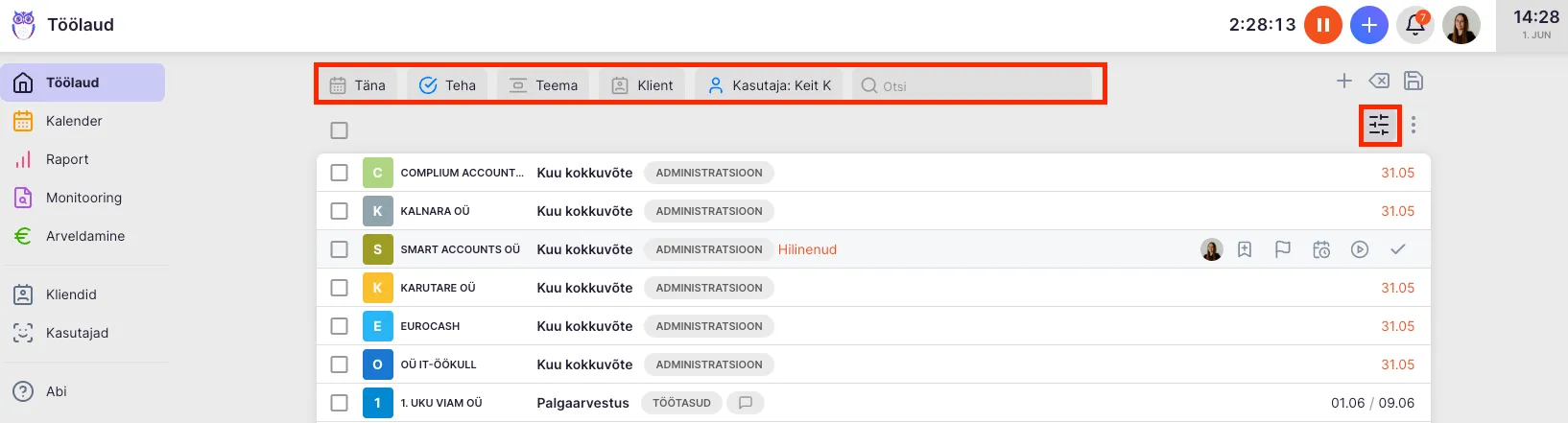Open the three-dot more options menu
The image size is (1568, 423).
click(1414, 126)
